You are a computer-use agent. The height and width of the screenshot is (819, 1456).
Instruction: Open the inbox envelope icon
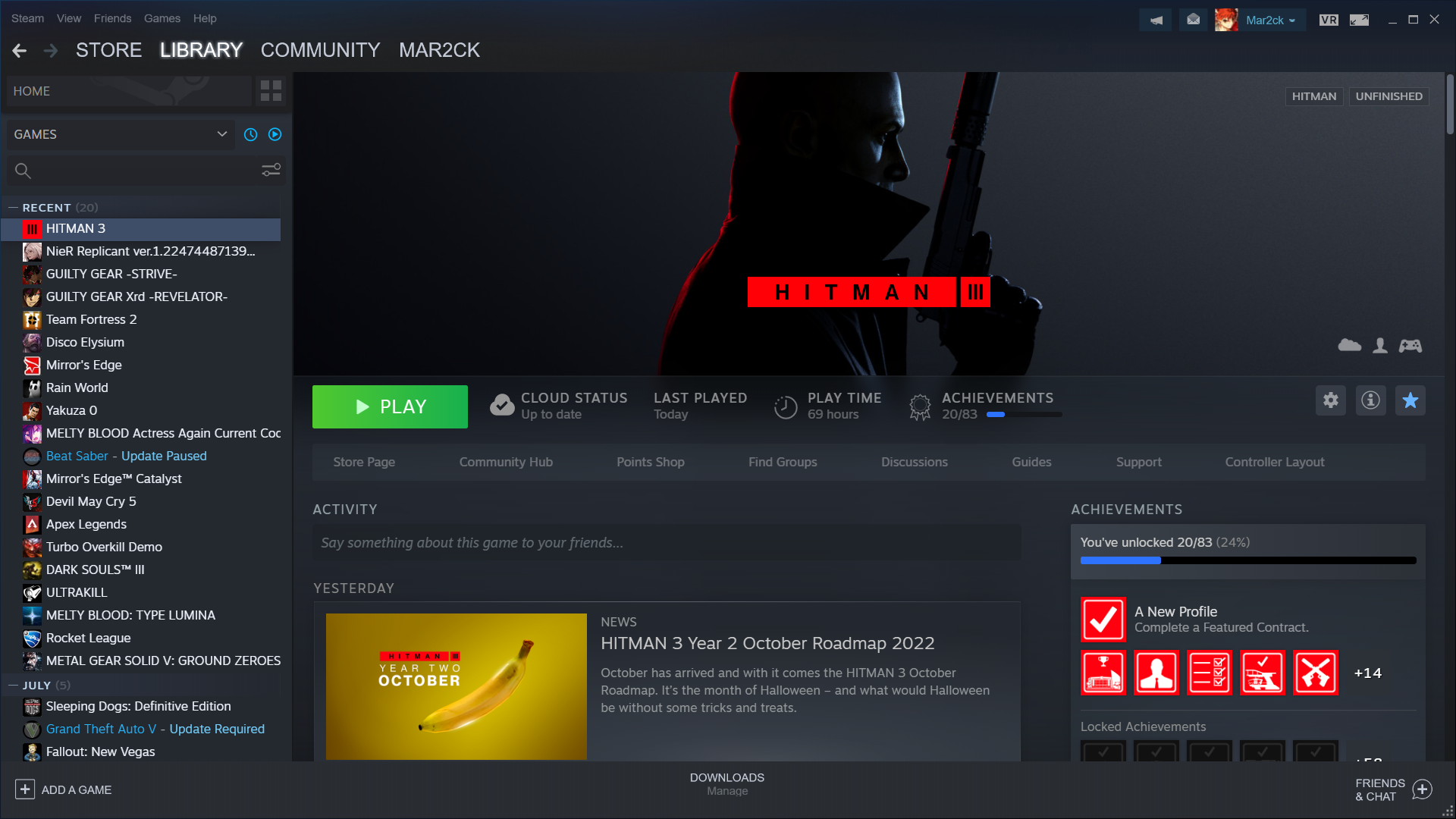coord(1194,20)
